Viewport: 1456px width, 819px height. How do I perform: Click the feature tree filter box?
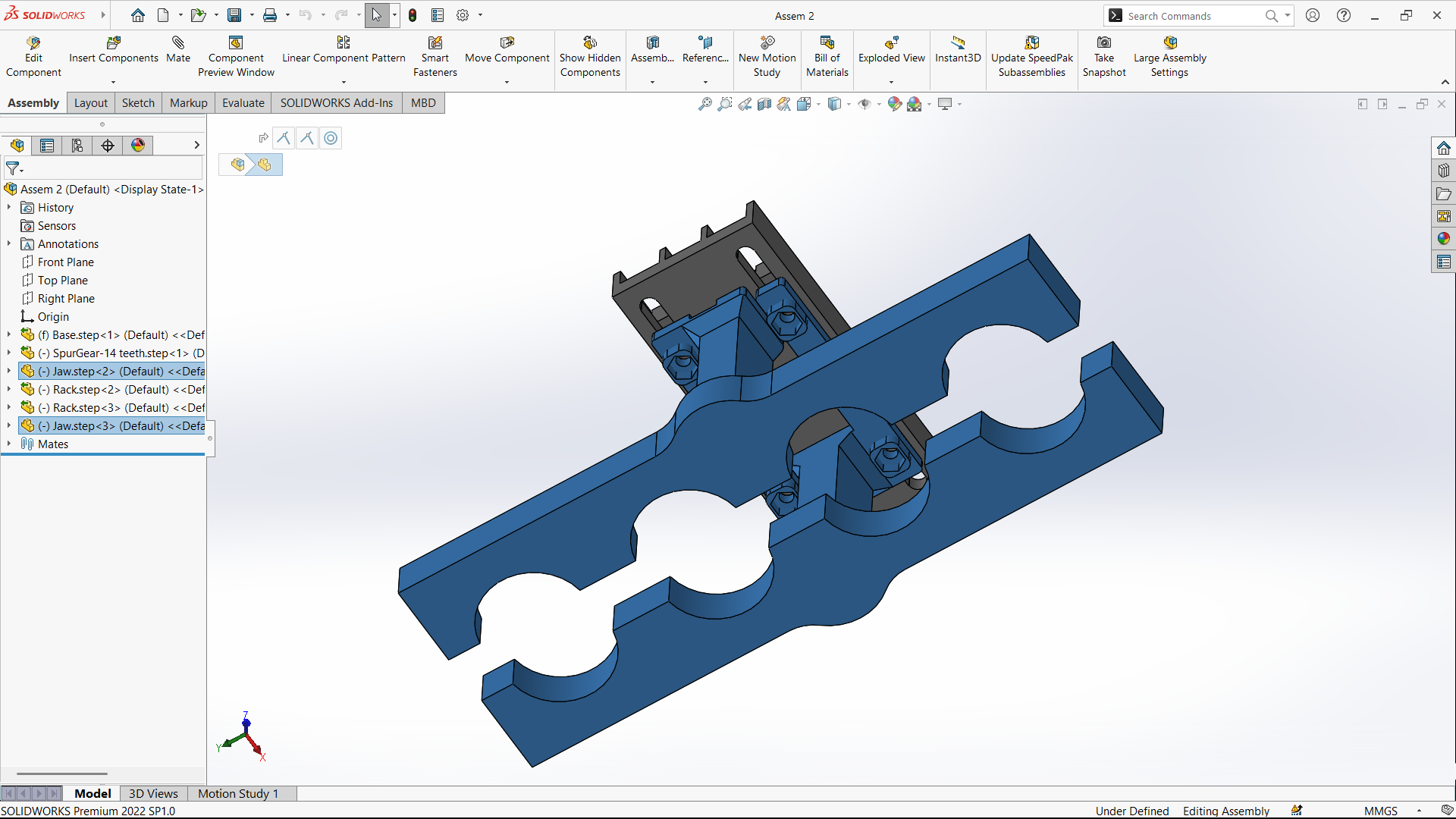pyautogui.click(x=103, y=168)
